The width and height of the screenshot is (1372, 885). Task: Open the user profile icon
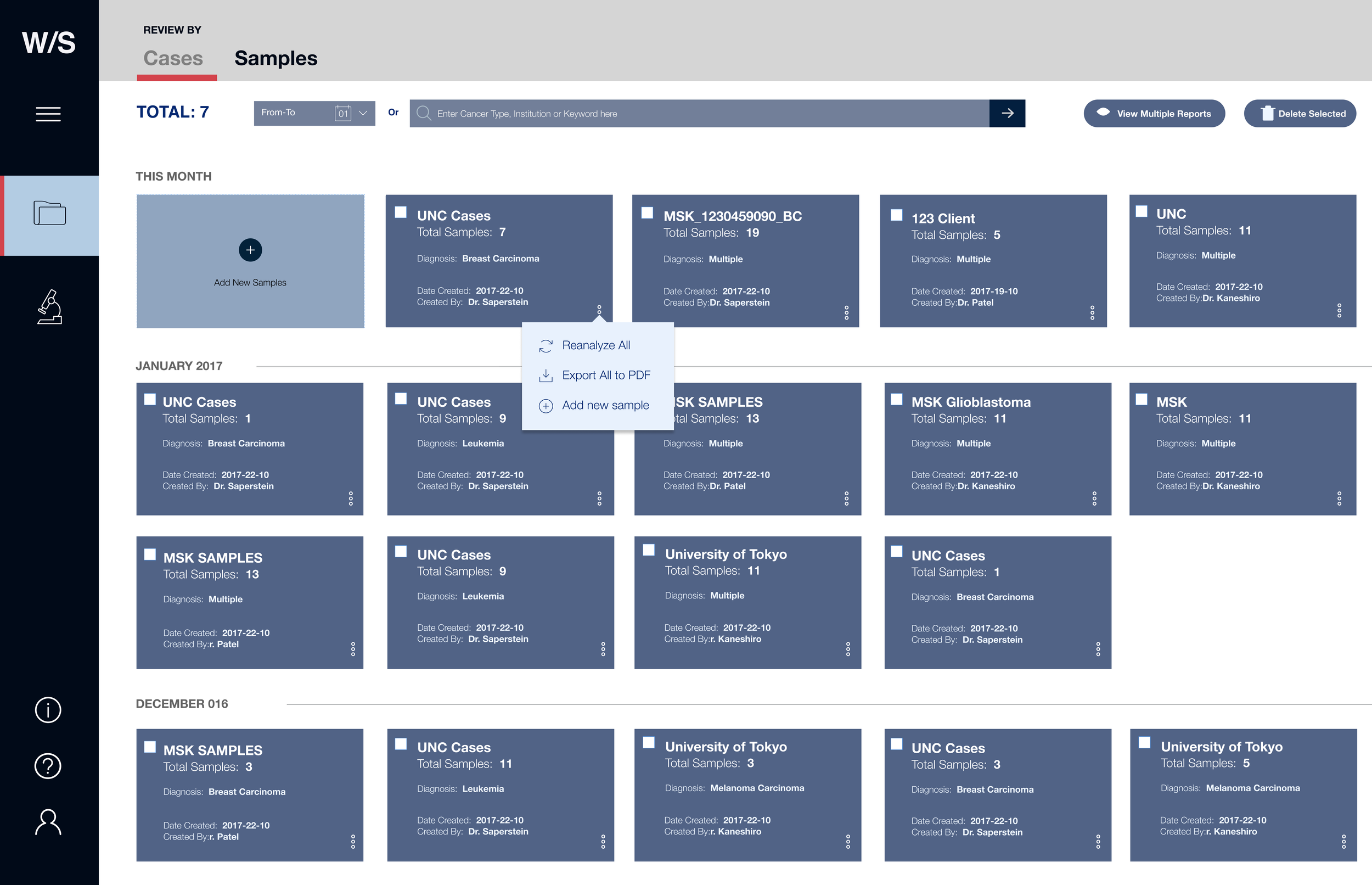48,822
